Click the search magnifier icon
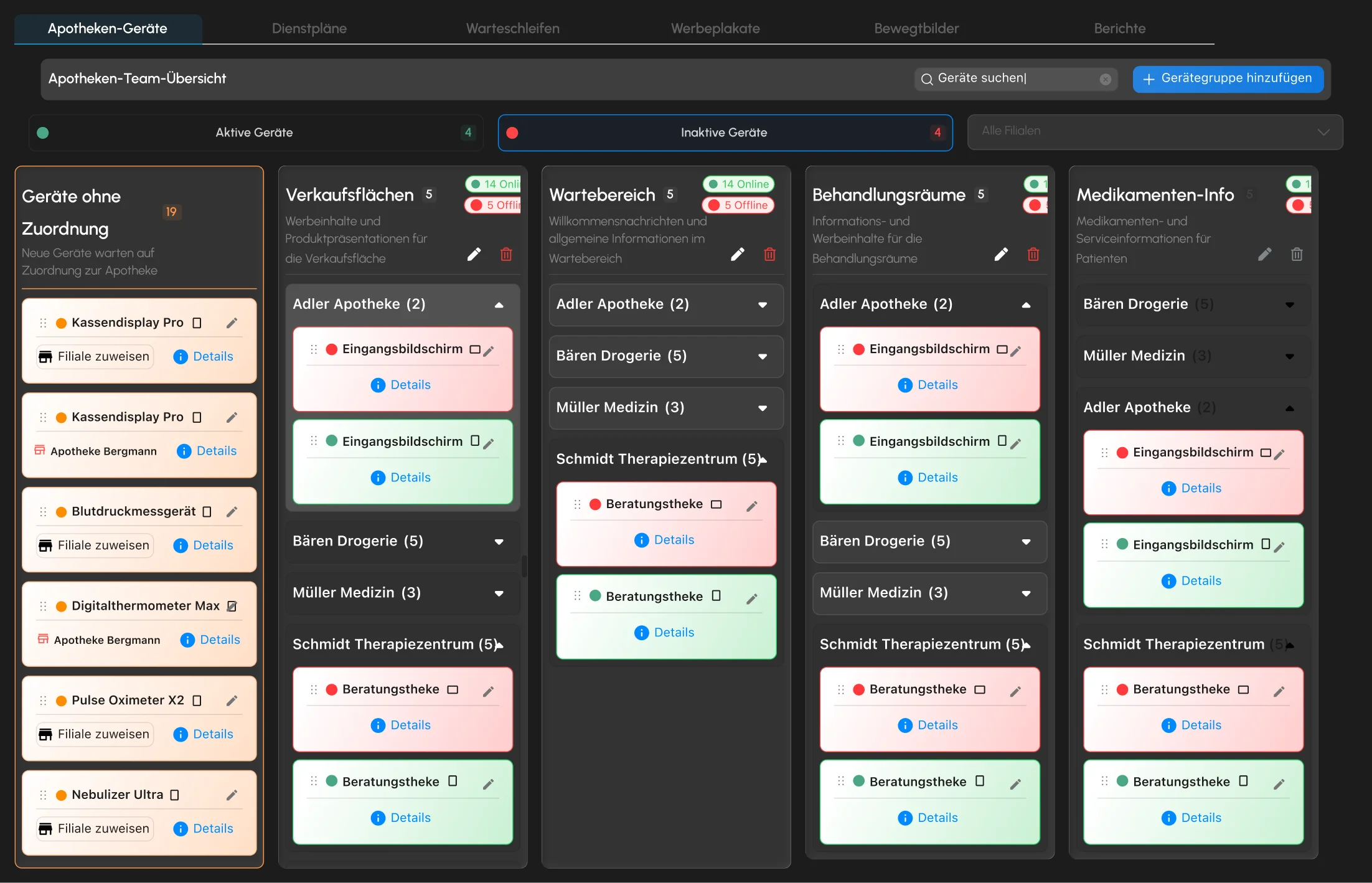The height and width of the screenshot is (883, 1372). coord(927,79)
